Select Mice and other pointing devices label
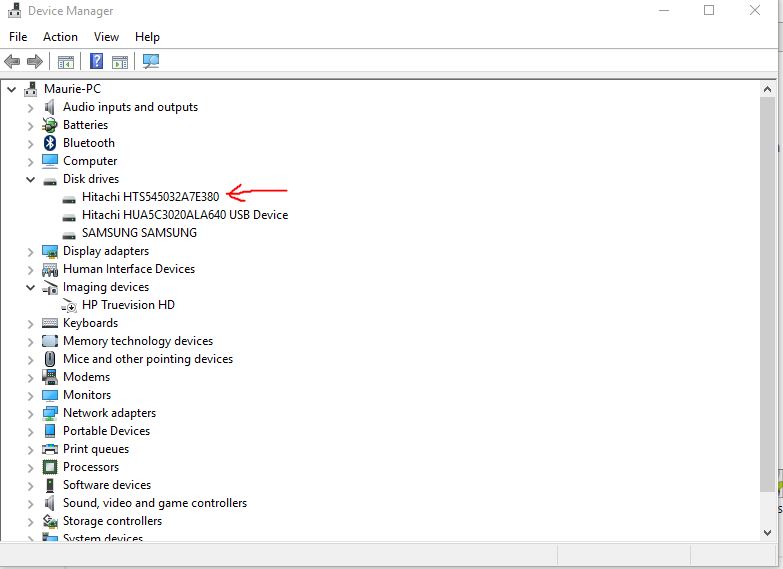783x569 pixels. tap(148, 359)
